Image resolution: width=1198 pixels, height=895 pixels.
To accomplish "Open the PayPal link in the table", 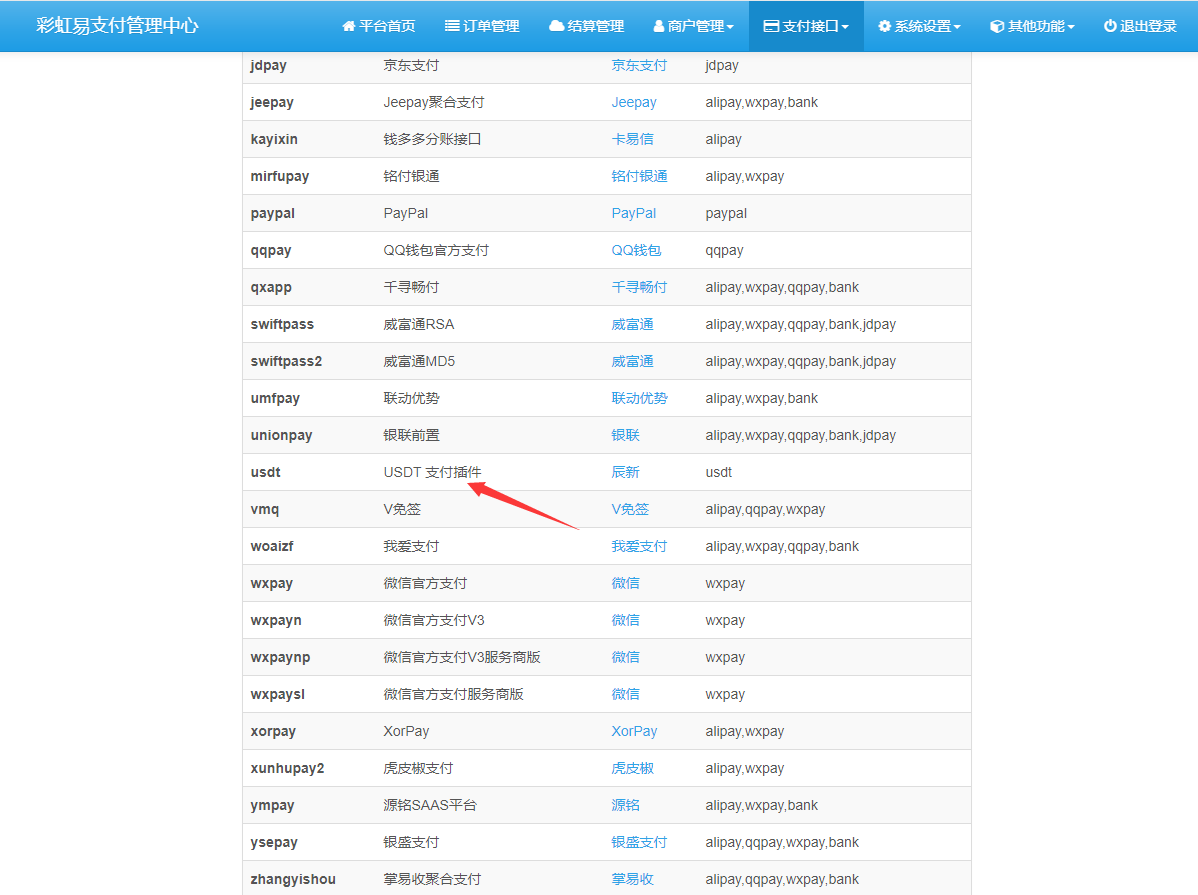I will 634,213.
